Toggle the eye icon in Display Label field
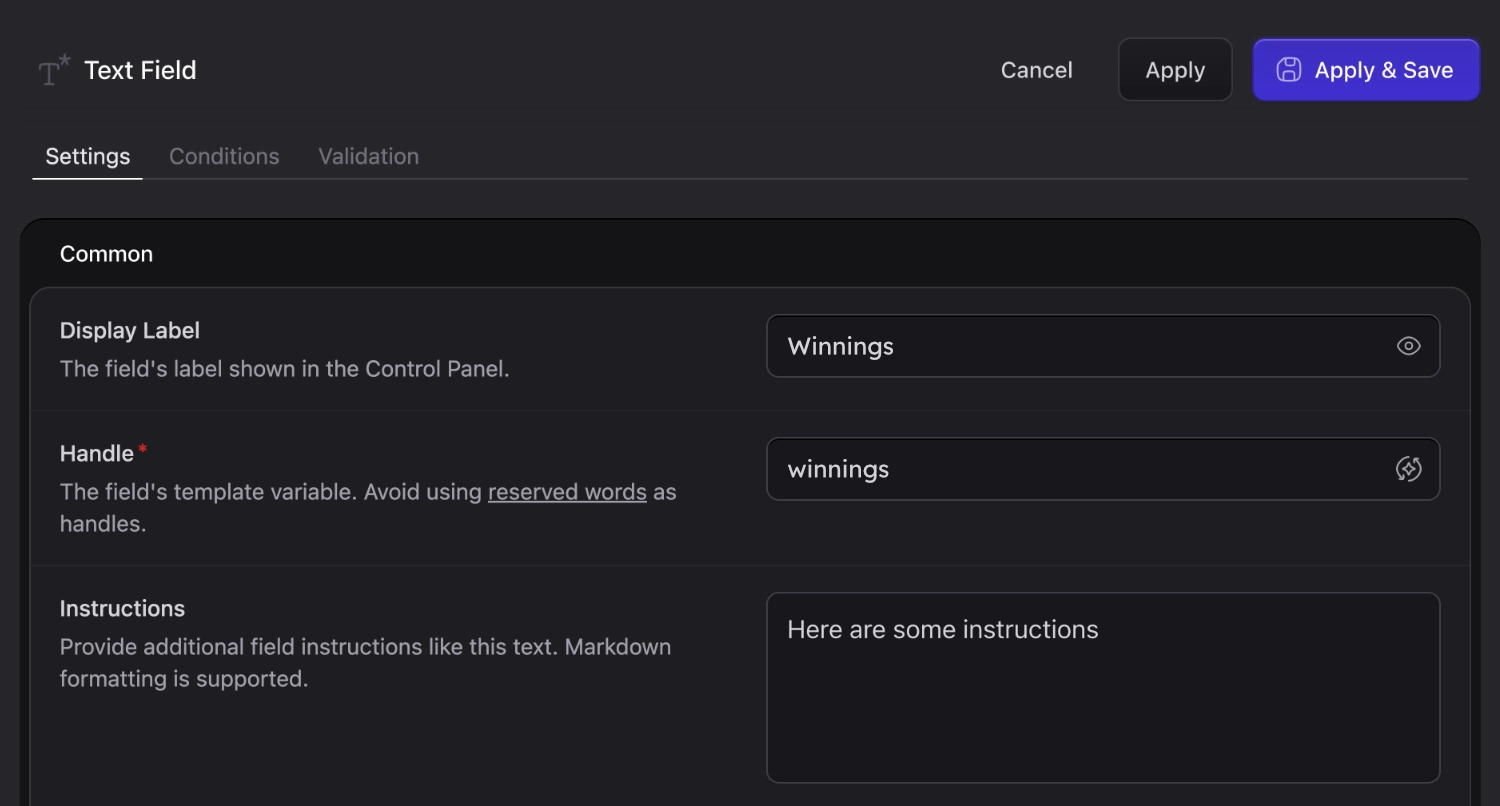Screen dimensions: 1500x806 click(x=1408, y=346)
